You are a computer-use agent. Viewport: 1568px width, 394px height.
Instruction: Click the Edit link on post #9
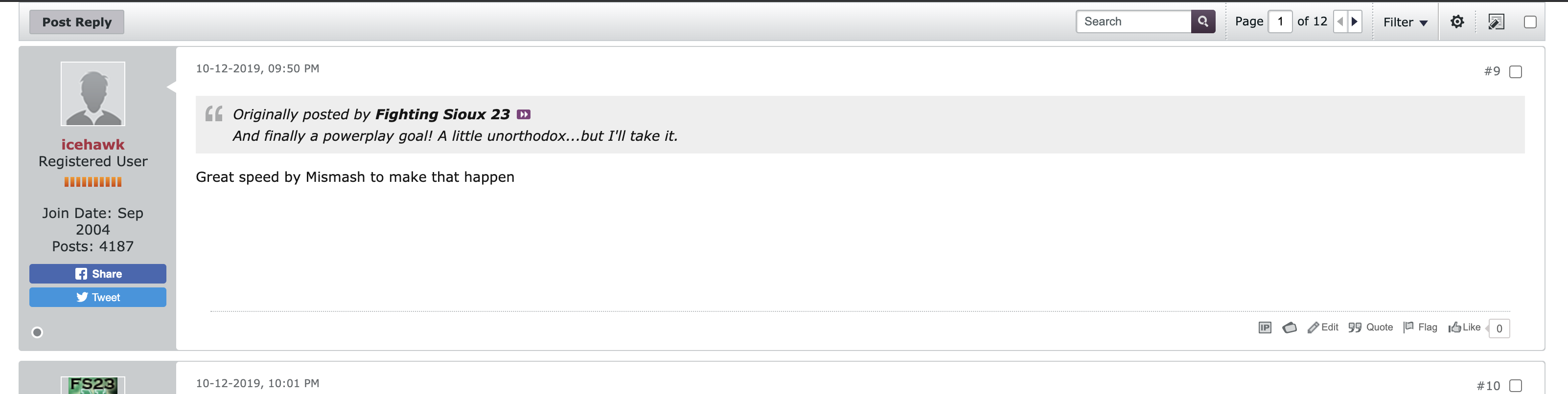[x=1323, y=327]
